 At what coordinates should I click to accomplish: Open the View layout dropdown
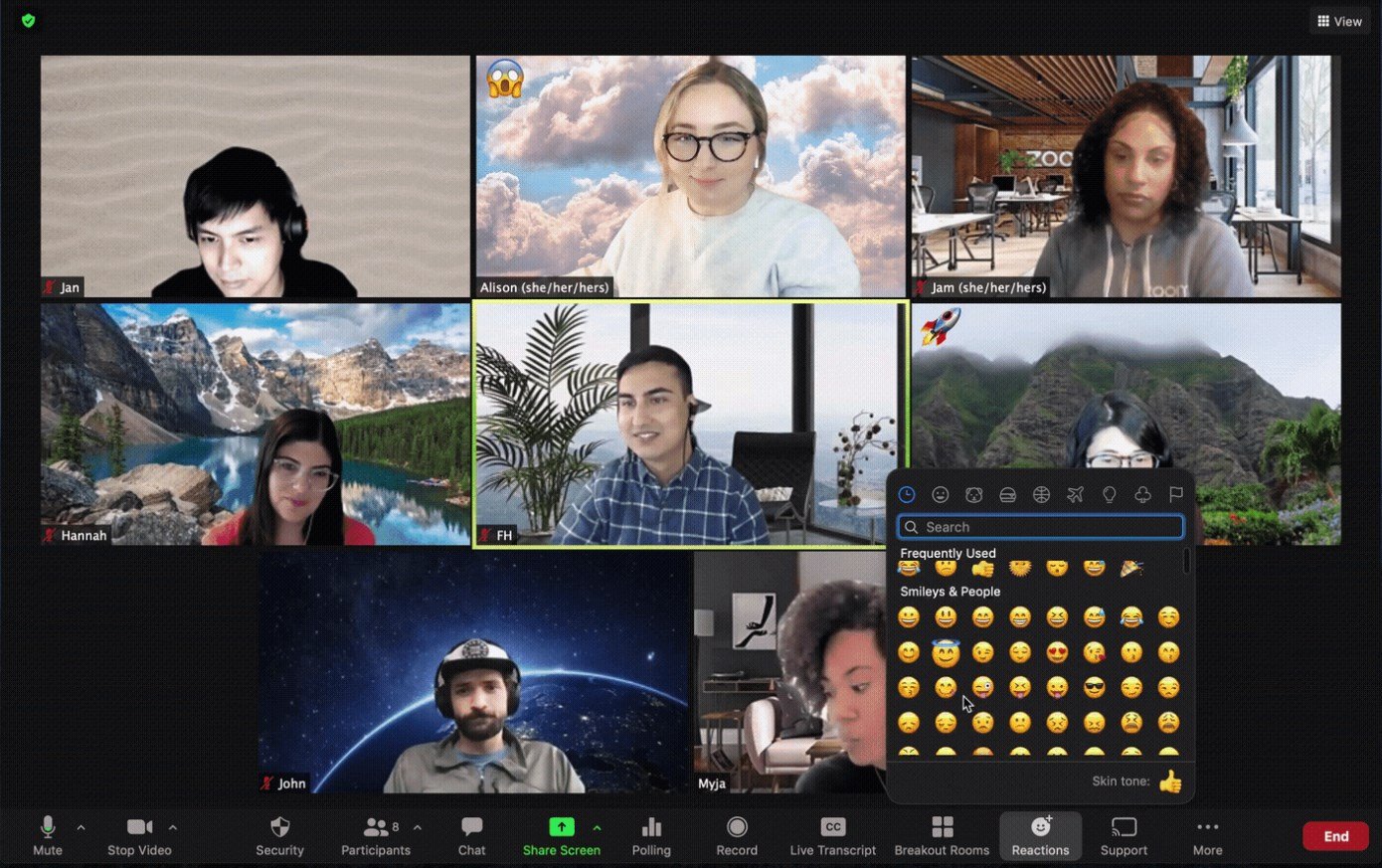[1339, 21]
